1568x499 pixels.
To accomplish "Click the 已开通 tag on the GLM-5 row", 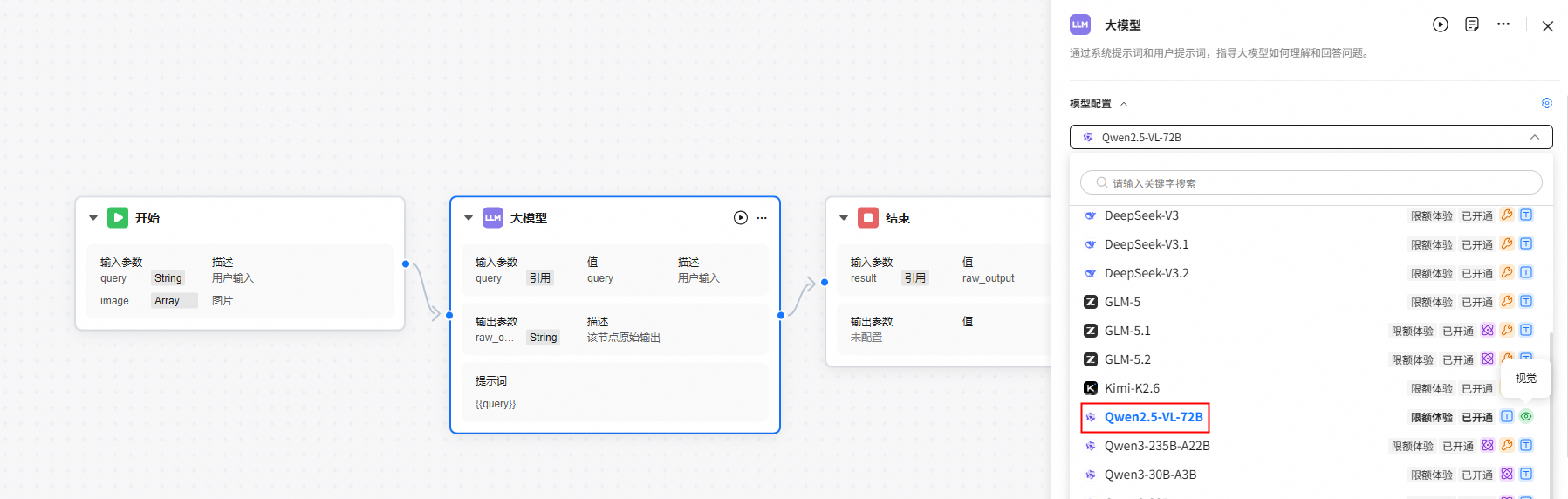I will pyautogui.click(x=1477, y=302).
